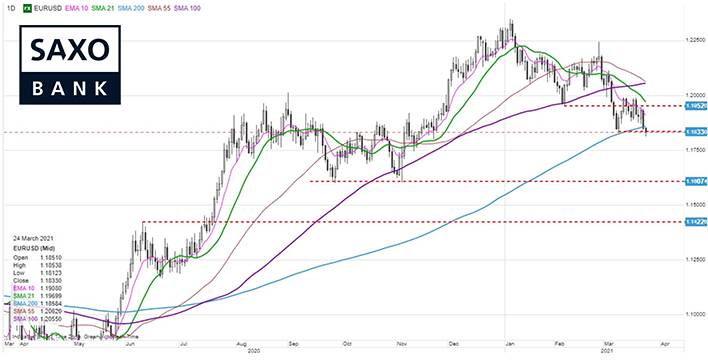Click the 1.20000 price axis label
Image resolution: width=708 pixels, height=361 pixels.
[695, 96]
